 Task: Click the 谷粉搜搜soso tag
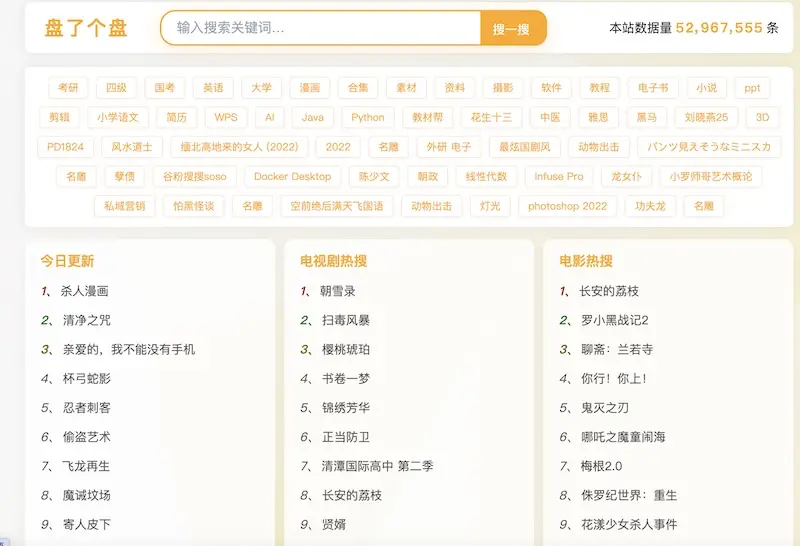click(x=194, y=177)
